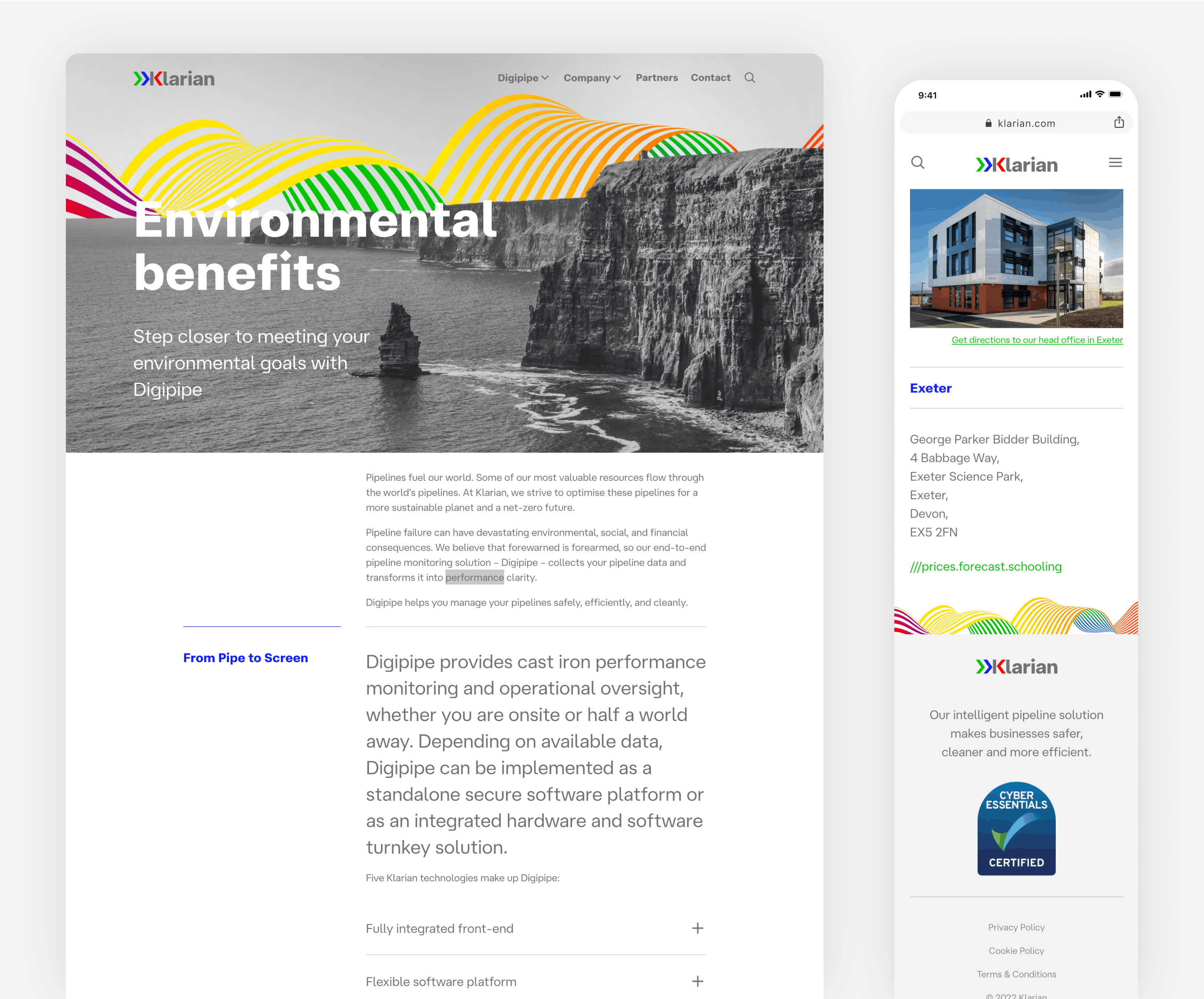Open the Cyber Essentials Certified badge
The width and height of the screenshot is (1204, 999).
pos(1017,829)
